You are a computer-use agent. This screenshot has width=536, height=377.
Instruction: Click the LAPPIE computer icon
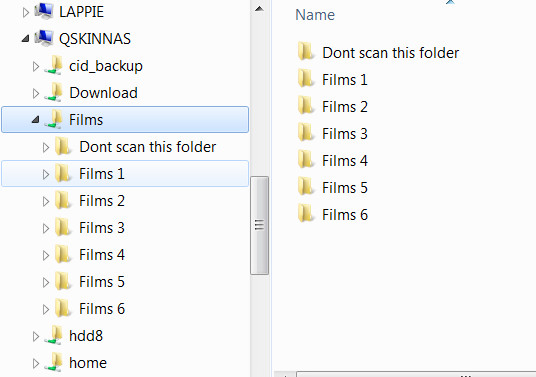(x=44, y=11)
